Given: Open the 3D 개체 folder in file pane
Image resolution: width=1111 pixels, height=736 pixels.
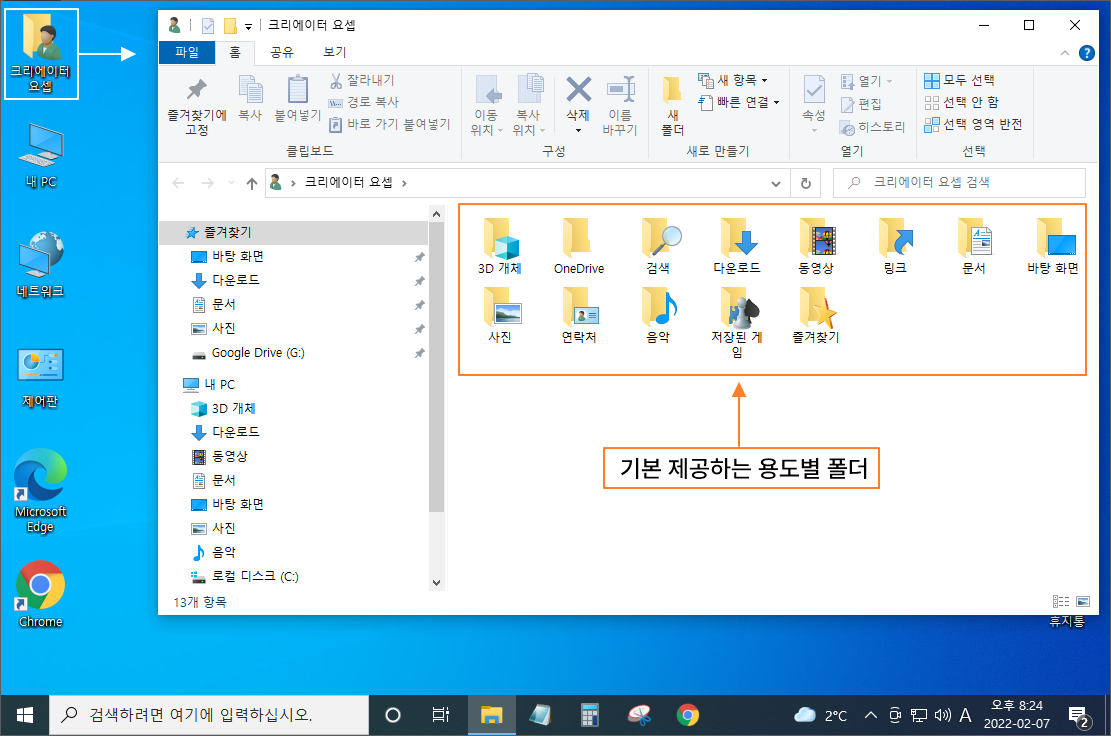Looking at the screenshot, I should click(500, 246).
